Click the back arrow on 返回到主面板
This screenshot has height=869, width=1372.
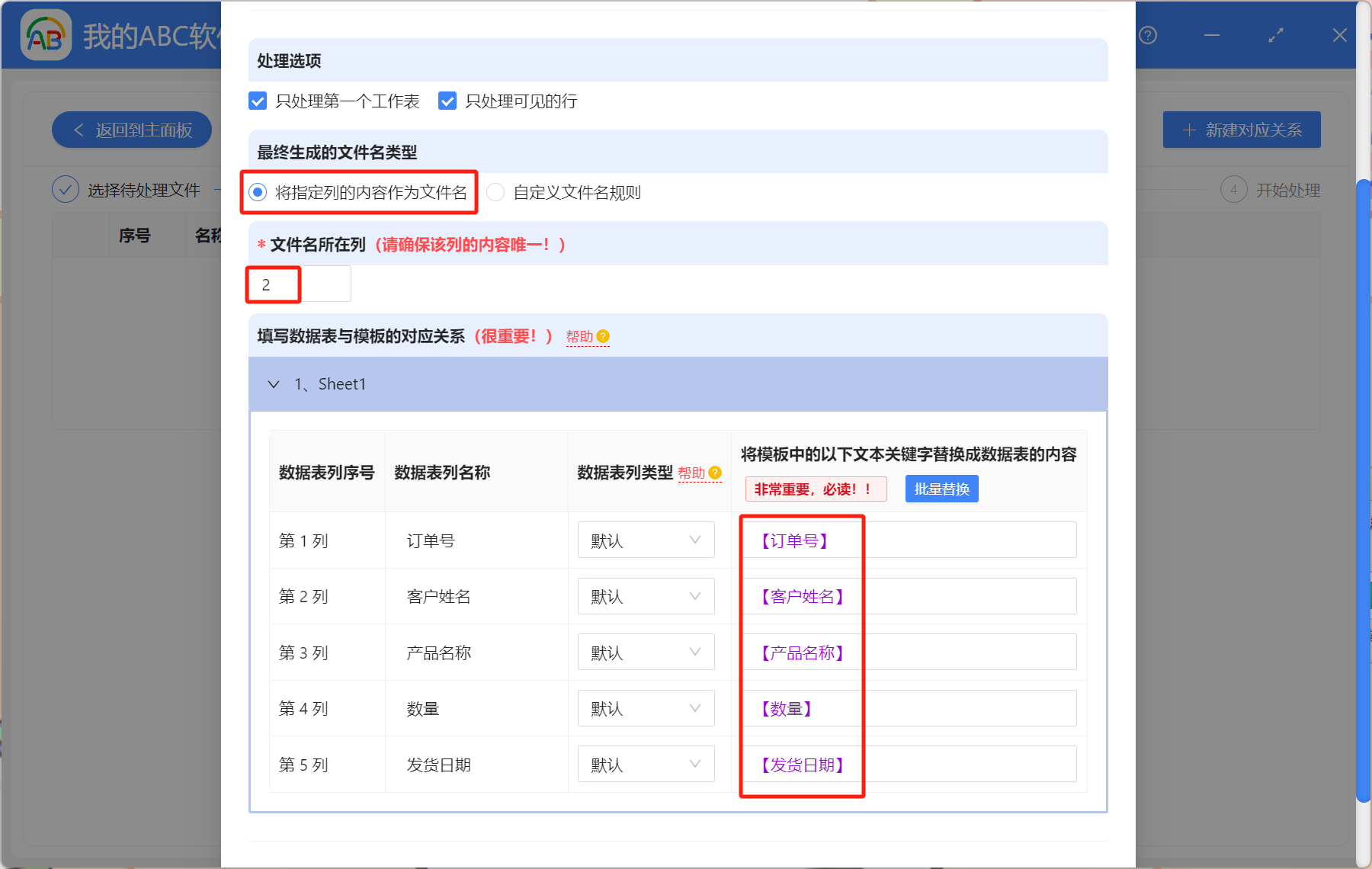point(76,130)
